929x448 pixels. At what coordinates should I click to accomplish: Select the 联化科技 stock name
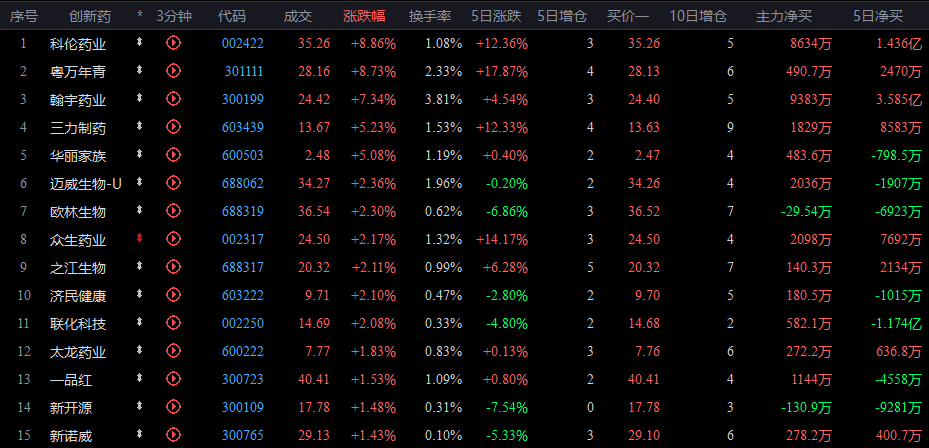pos(78,324)
